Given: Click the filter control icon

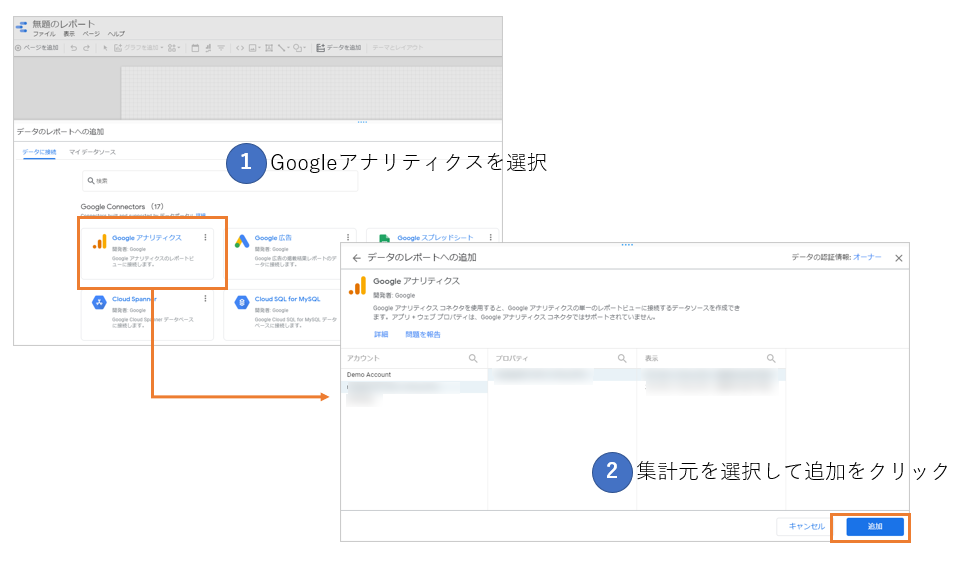Looking at the screenshot, I should (221, 48).
